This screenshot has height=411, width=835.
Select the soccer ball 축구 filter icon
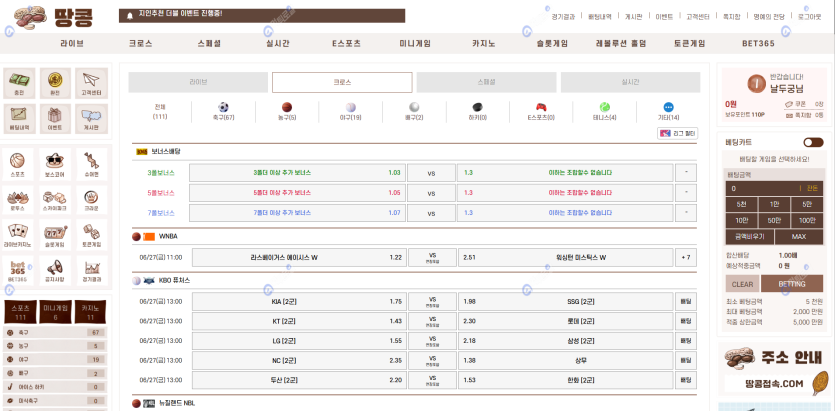point(223,107)
